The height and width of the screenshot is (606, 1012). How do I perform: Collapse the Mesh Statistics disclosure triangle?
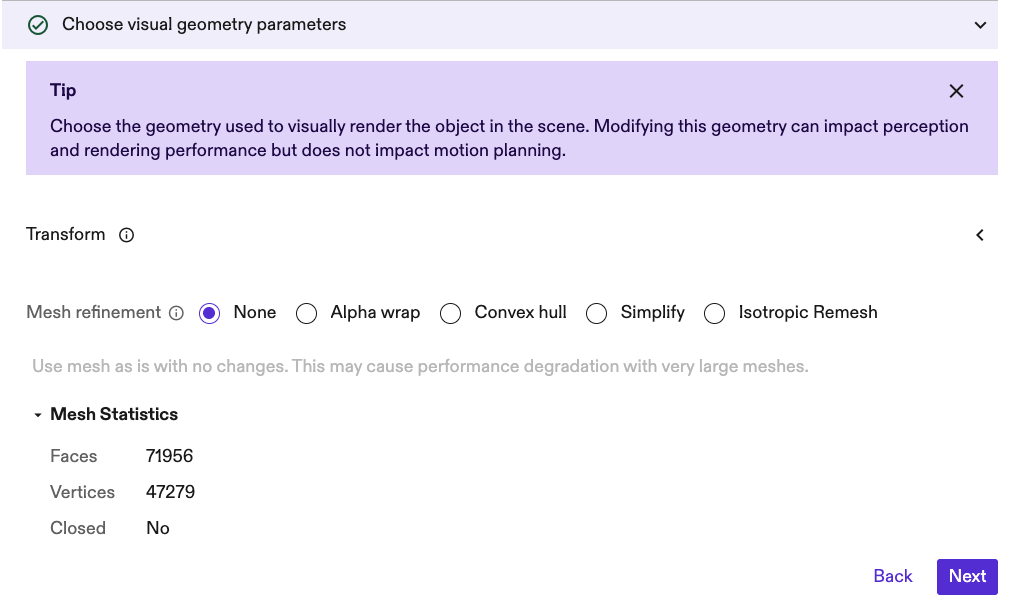pyautogui.click(x=38, y=415)
